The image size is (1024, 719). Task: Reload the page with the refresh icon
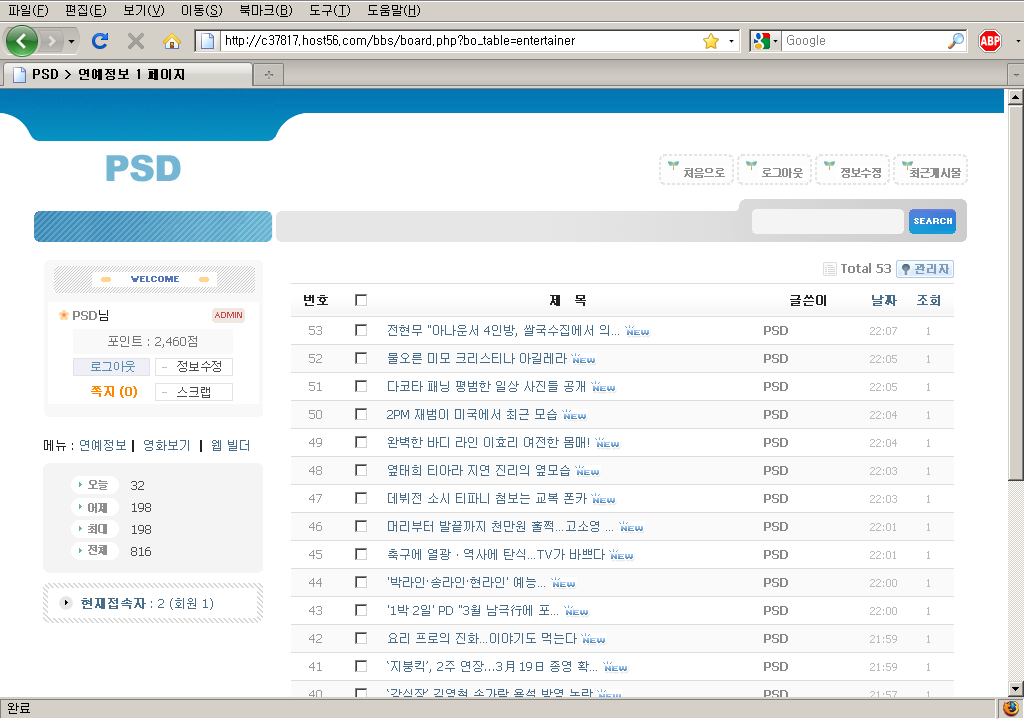click(100, 41)
